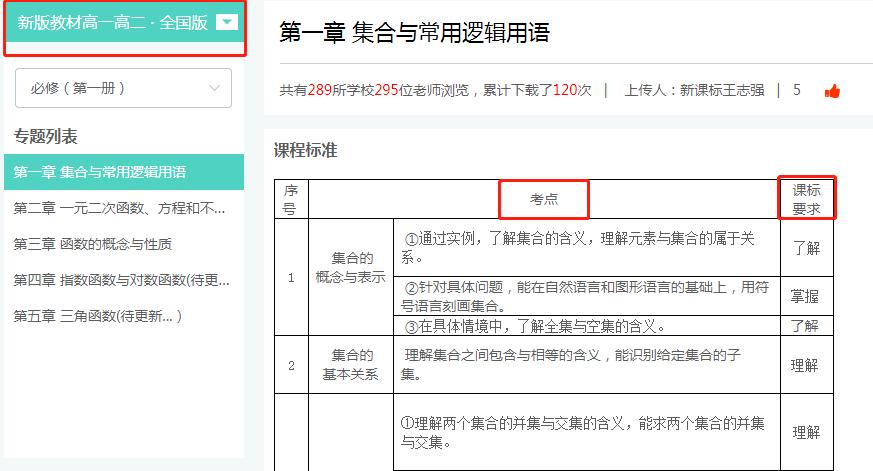Select 第一章 集合与常用逻辑用语 in the sidebar list
This screenshot has height=471, width=873.
click(100, 172)
